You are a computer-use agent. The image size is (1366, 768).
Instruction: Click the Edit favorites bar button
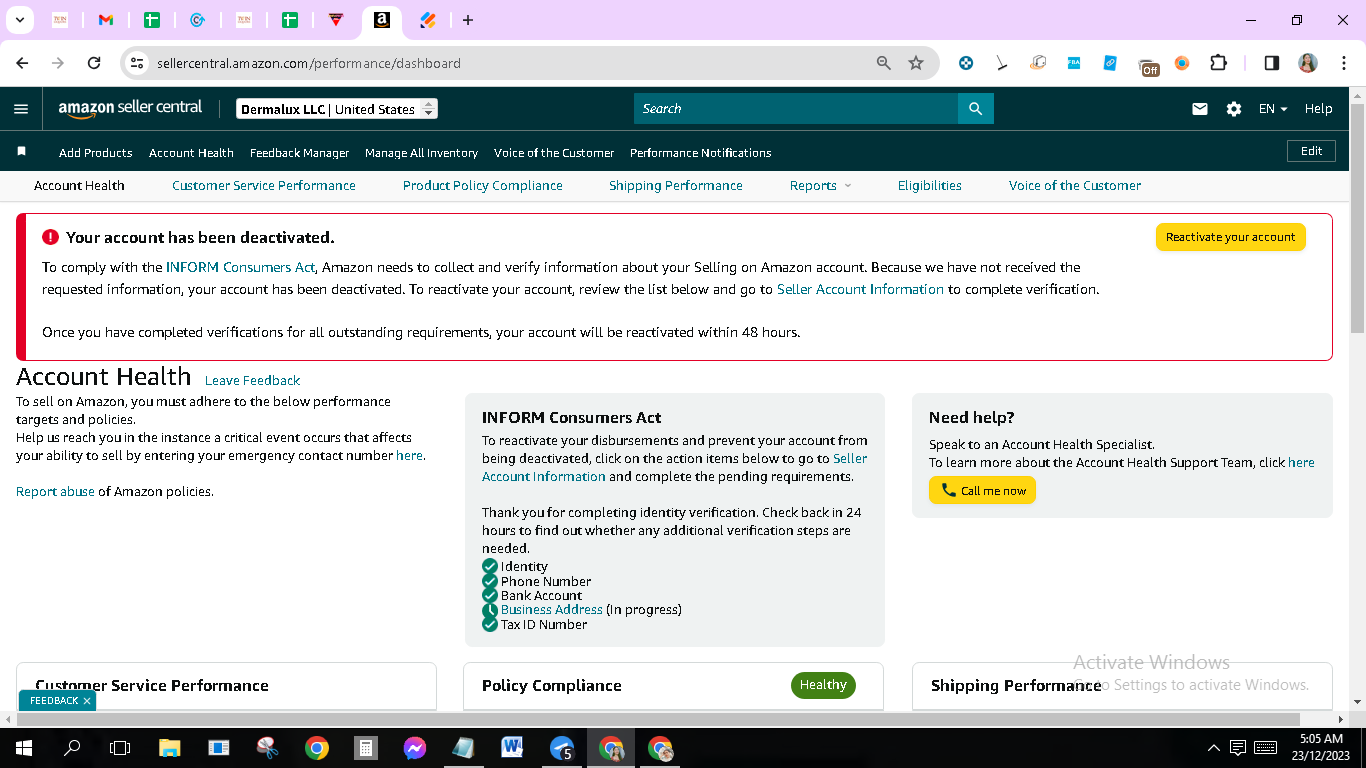pyautogui.click(x=1312, y=151)
